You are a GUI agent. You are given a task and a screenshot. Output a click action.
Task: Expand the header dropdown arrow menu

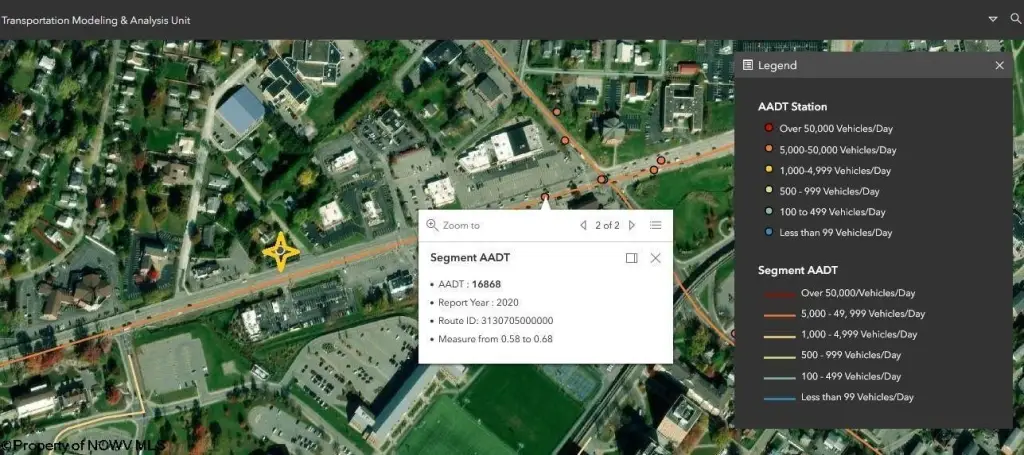click(x=993, y=19)
